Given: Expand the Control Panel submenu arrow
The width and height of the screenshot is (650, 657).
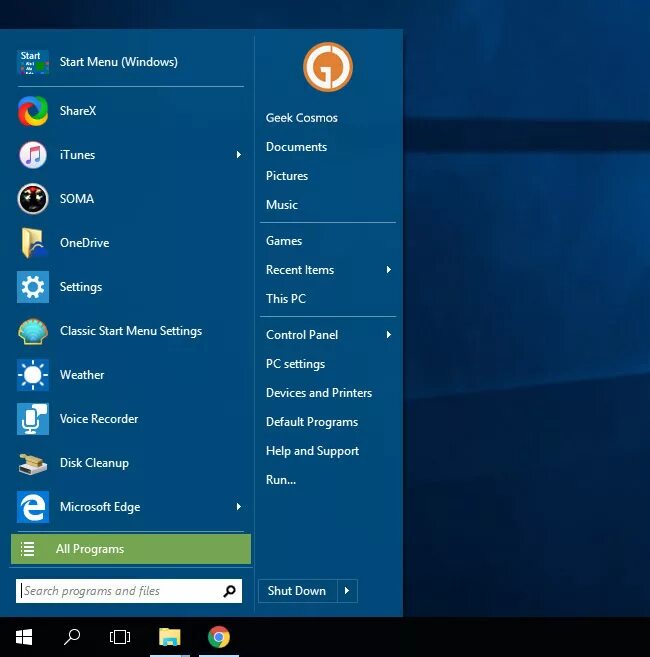Looking at the screenshot, I should tap(388, 334).
